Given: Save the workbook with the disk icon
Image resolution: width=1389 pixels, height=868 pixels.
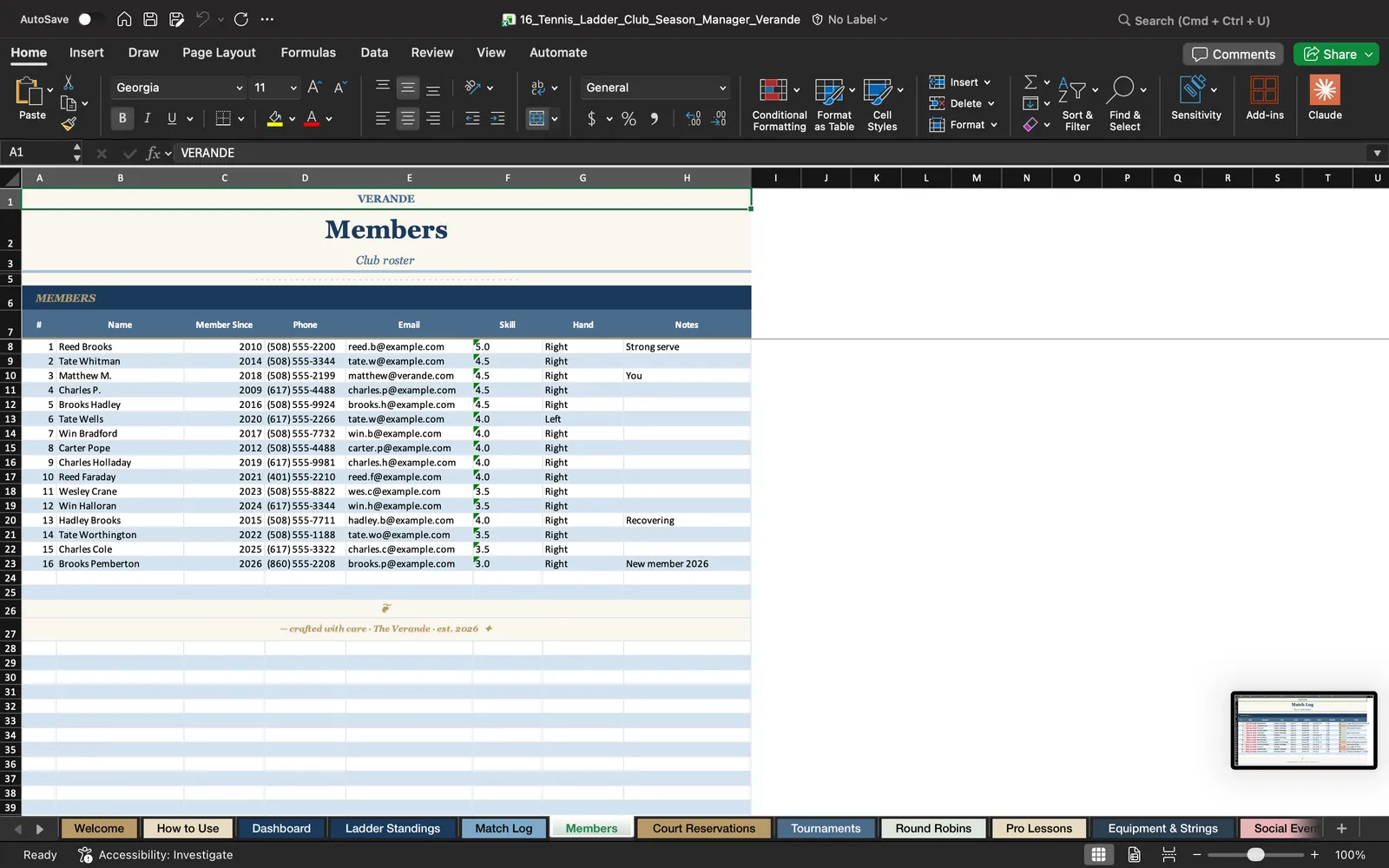Looking at the screenshot, I should pos(150,19).
